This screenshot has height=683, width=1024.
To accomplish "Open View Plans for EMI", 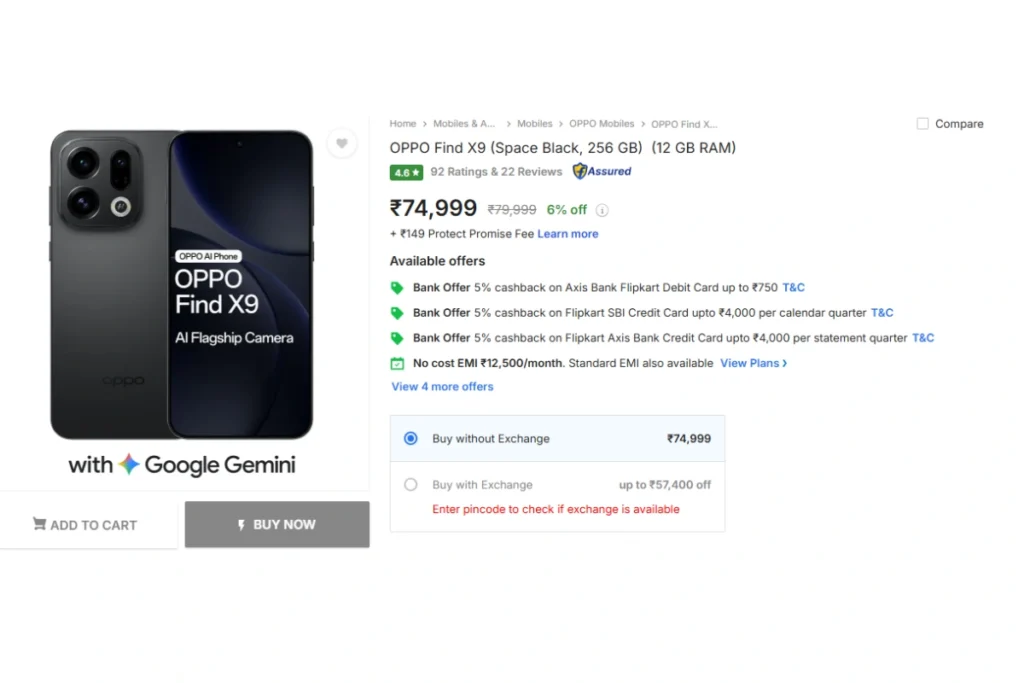I will 753,363.
